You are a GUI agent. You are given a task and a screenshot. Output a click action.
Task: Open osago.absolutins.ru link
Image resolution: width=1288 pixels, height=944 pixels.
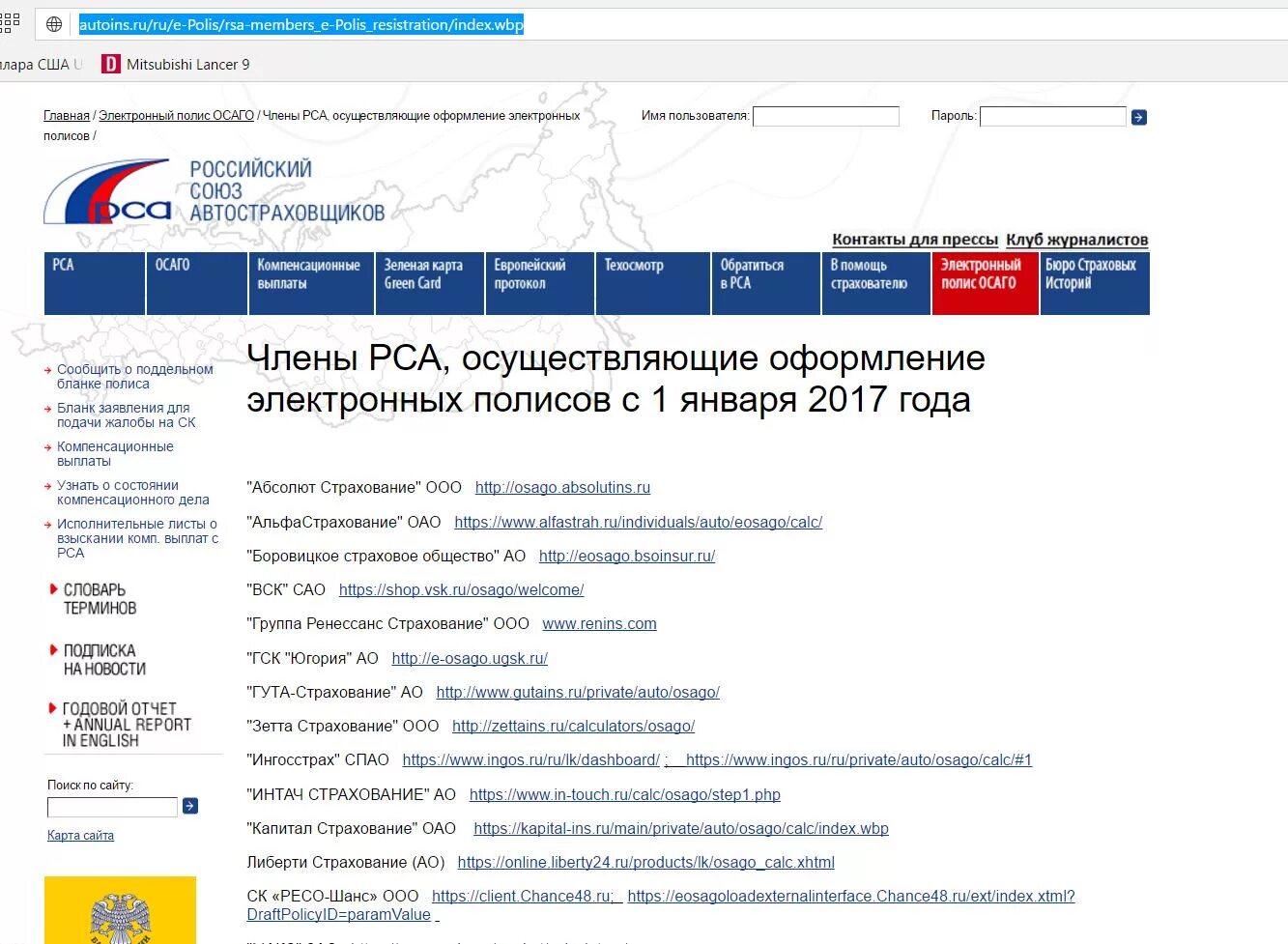(562, 488)
